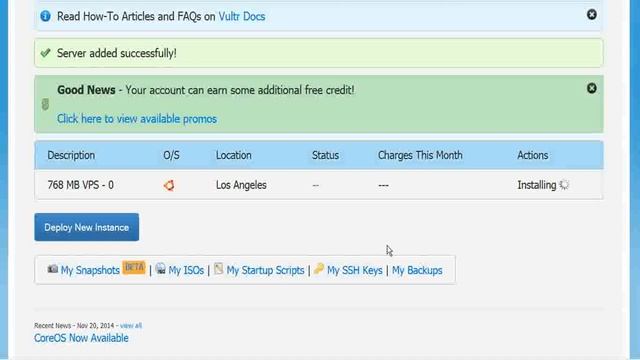Click the disc icon beside My ISOs

(x=160, y=268)
